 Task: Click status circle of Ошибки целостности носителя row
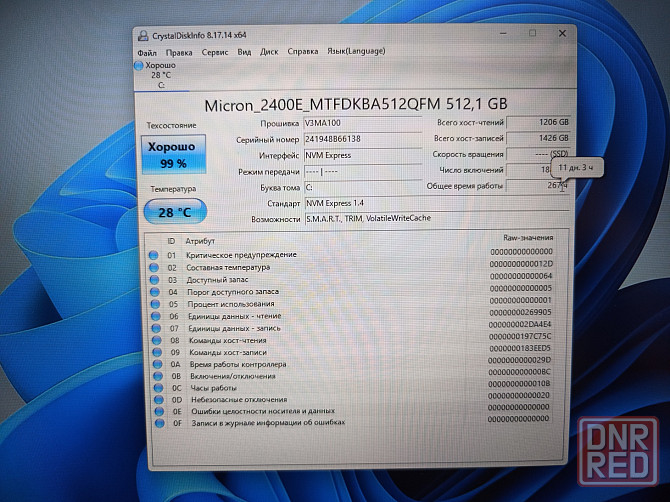[x=159, y=411]
